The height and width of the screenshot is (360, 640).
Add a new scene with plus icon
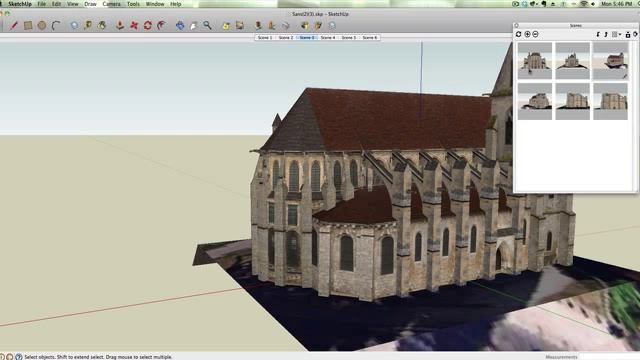pos(527,34)
